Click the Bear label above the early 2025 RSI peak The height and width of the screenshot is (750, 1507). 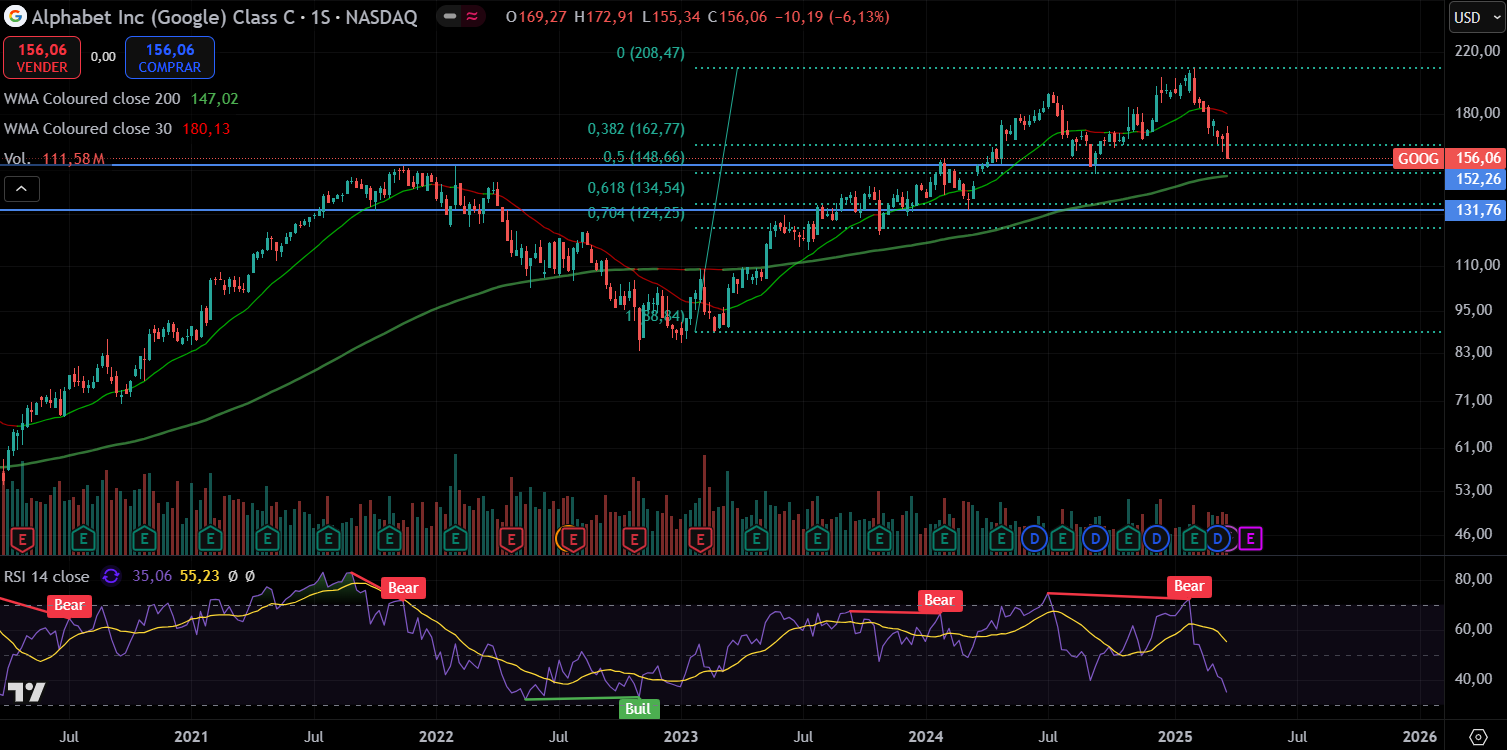[1189, 586]
